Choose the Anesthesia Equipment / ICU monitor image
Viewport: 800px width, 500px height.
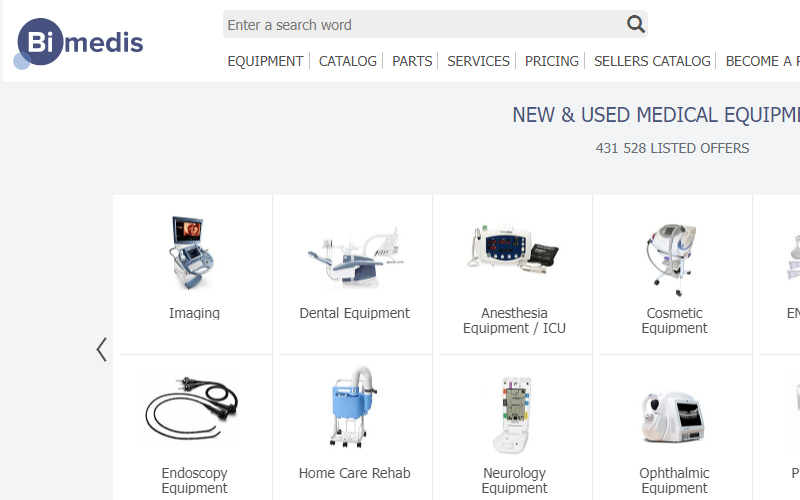[x=513, y=248]
